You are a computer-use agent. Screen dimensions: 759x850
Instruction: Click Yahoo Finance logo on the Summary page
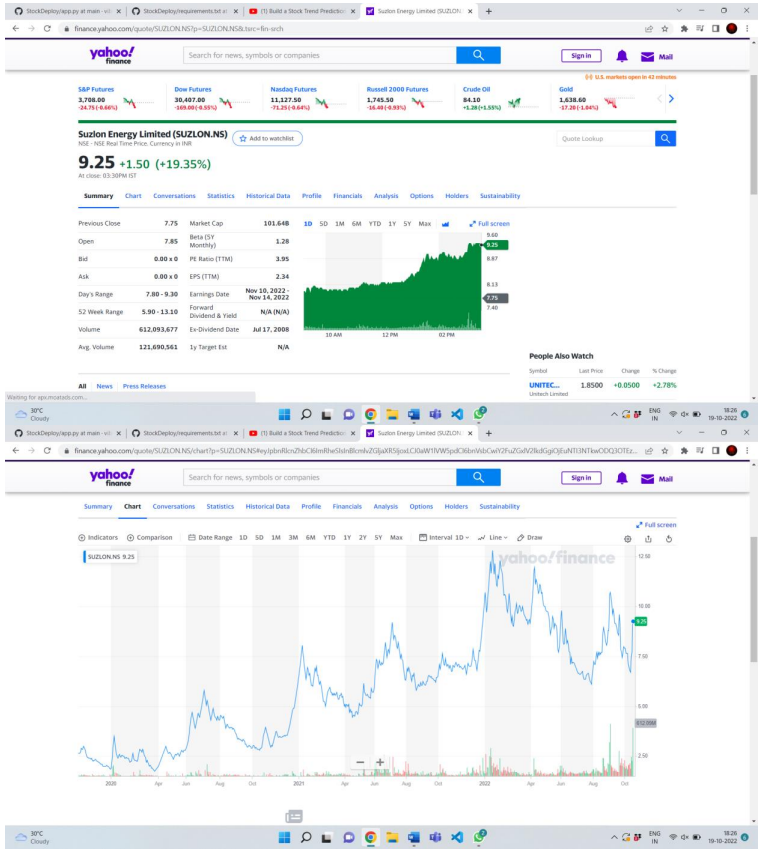(x=112, y=55)
